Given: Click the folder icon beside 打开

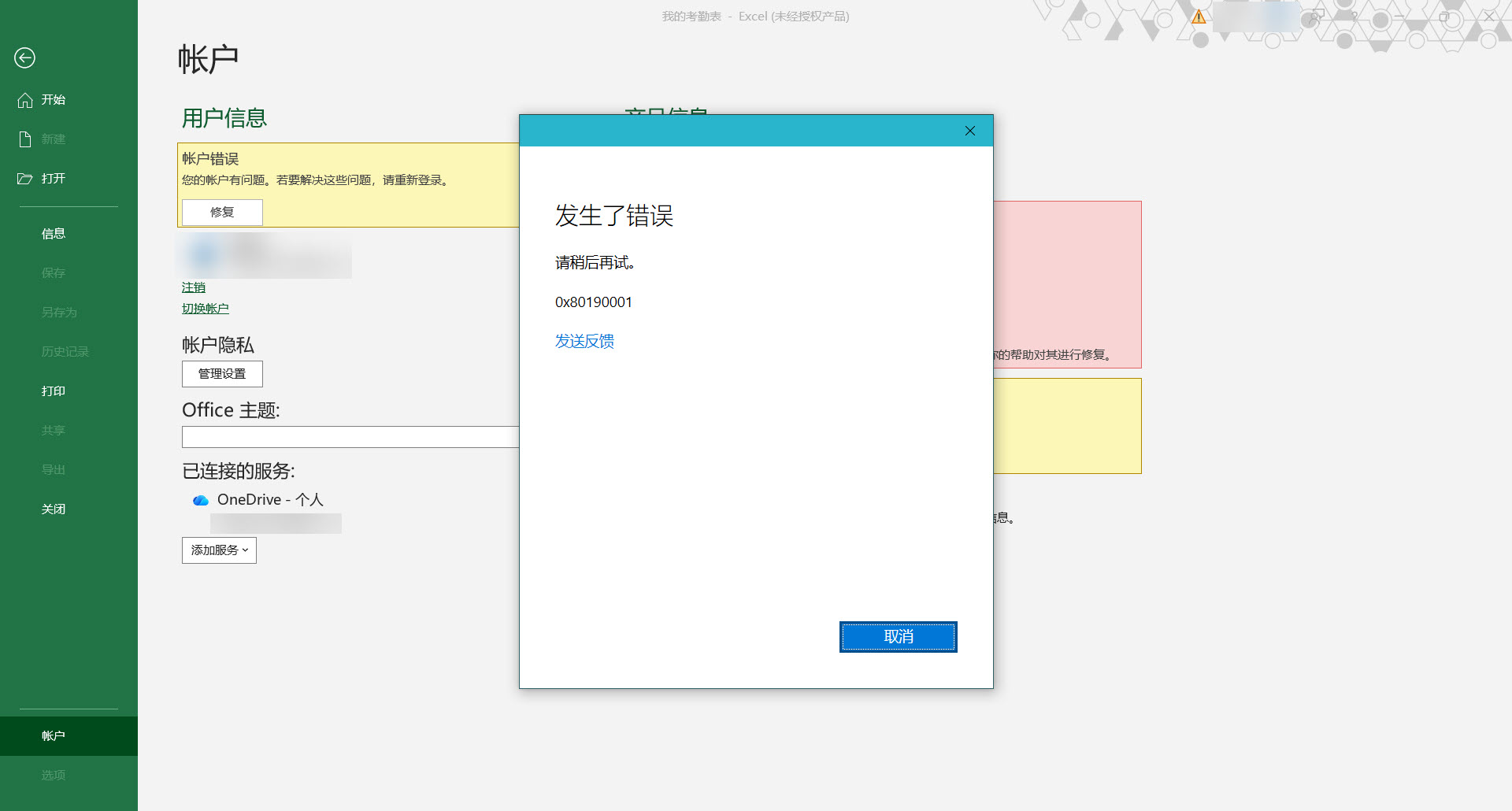Looking at the screenshot, I should pyautogui.click(x=25, y=179).
